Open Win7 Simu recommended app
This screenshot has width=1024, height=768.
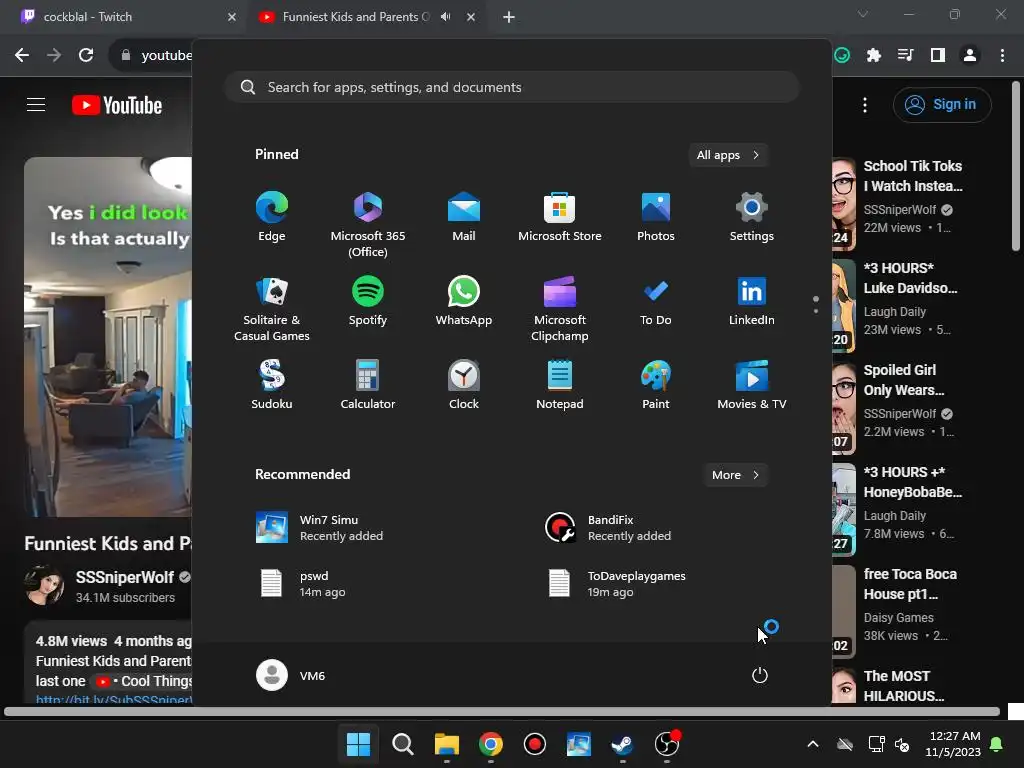click(x=319, y=528)
